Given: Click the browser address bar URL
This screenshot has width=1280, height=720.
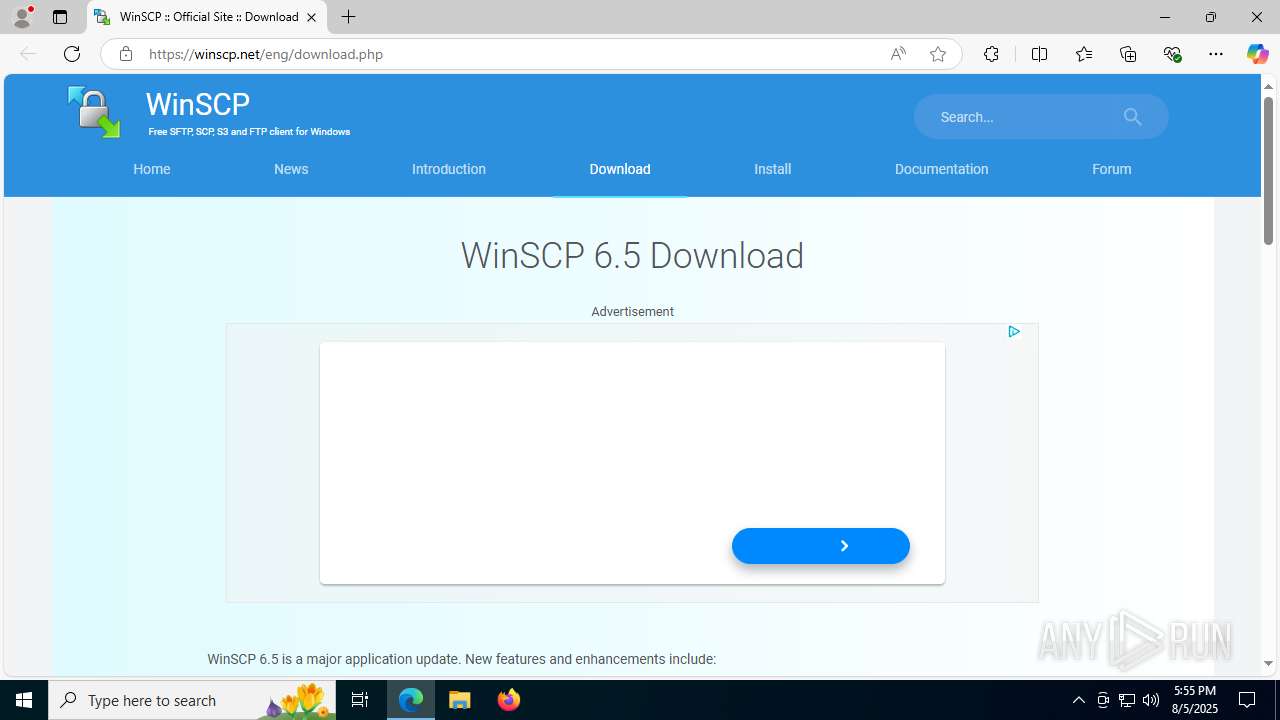Looking at the screenshot, I should pos(266,54).
